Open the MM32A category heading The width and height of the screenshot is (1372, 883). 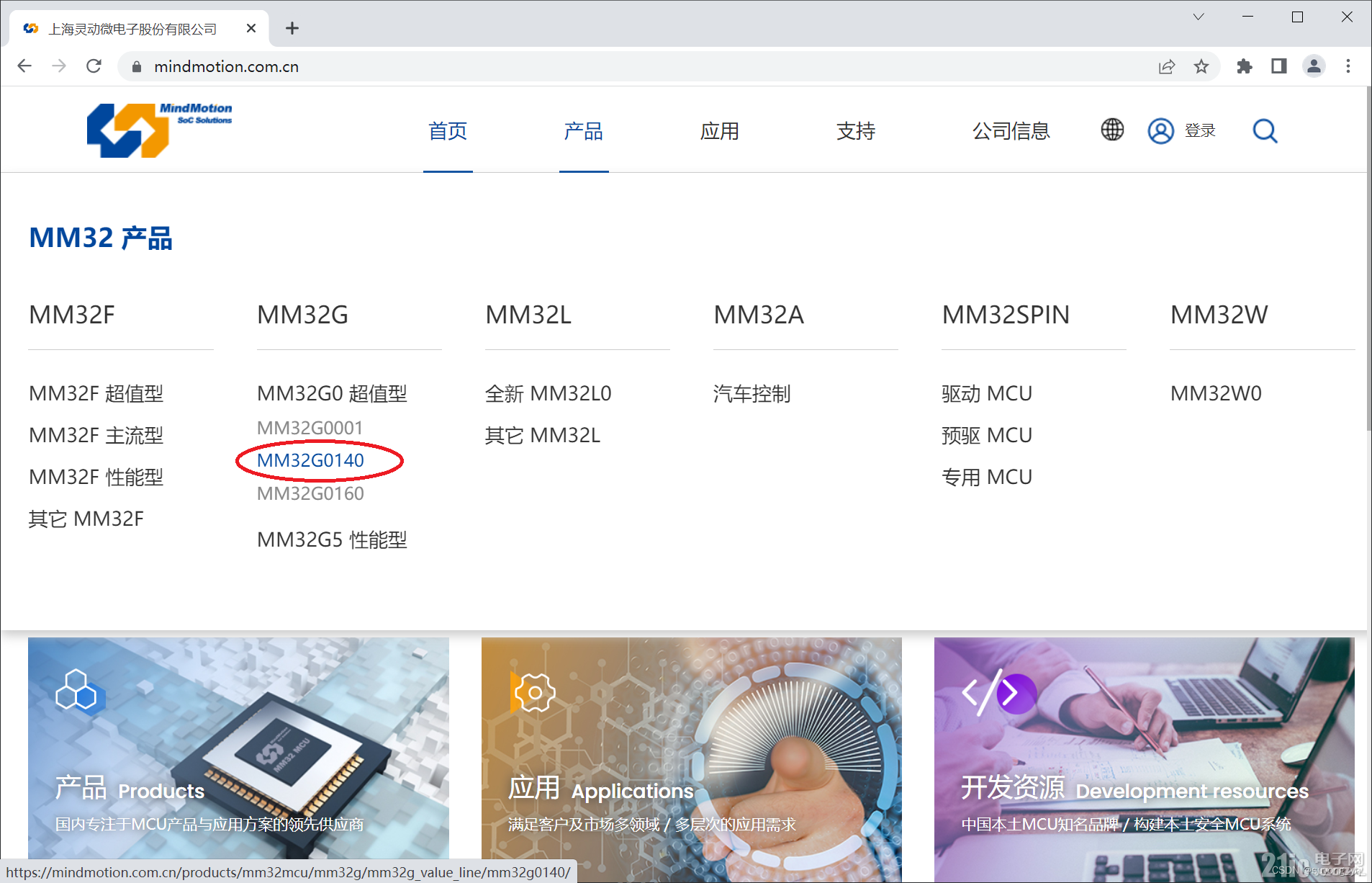pyautogui.click(x=759, y=315)
